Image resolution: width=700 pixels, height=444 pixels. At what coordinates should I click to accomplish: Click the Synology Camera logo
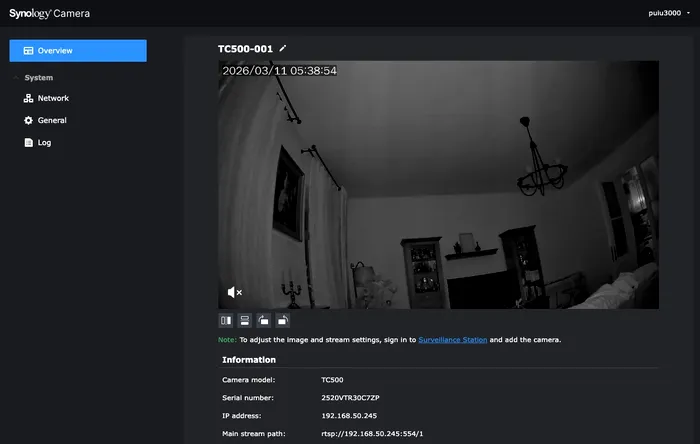pyautogui.click(x=50, y=13)
